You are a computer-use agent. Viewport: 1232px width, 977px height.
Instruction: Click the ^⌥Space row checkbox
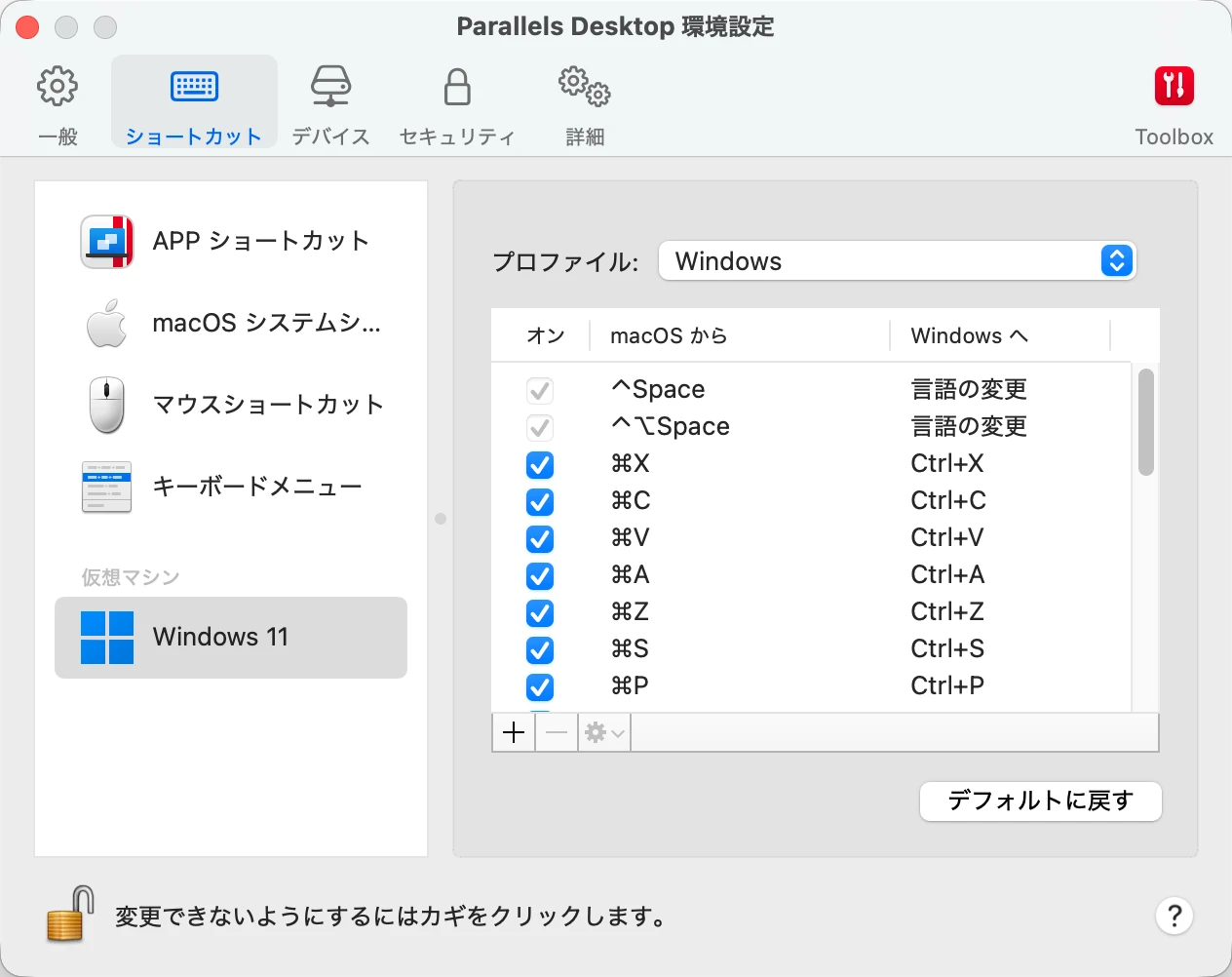(540, 428)
